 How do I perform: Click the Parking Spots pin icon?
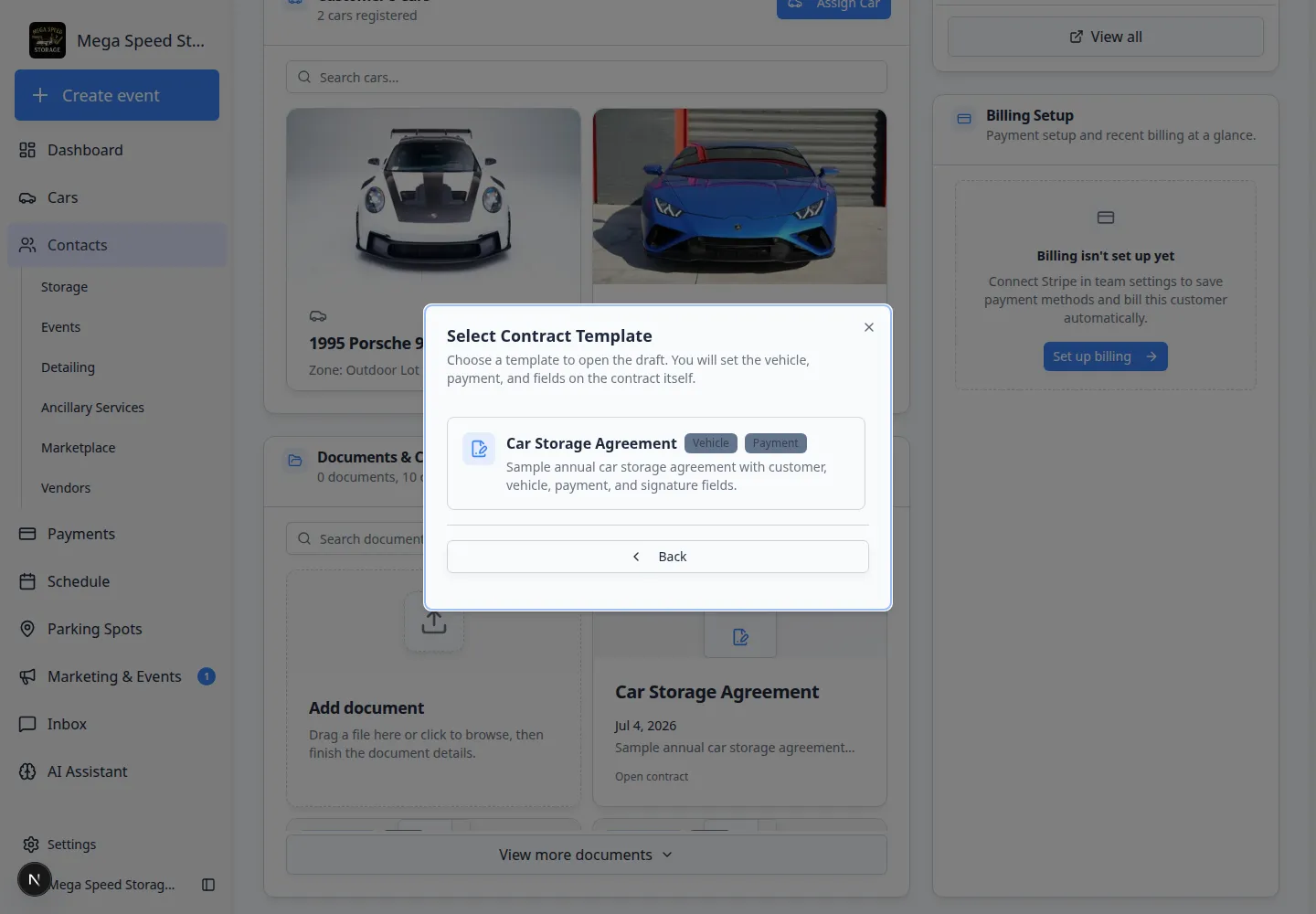(27, 629)
